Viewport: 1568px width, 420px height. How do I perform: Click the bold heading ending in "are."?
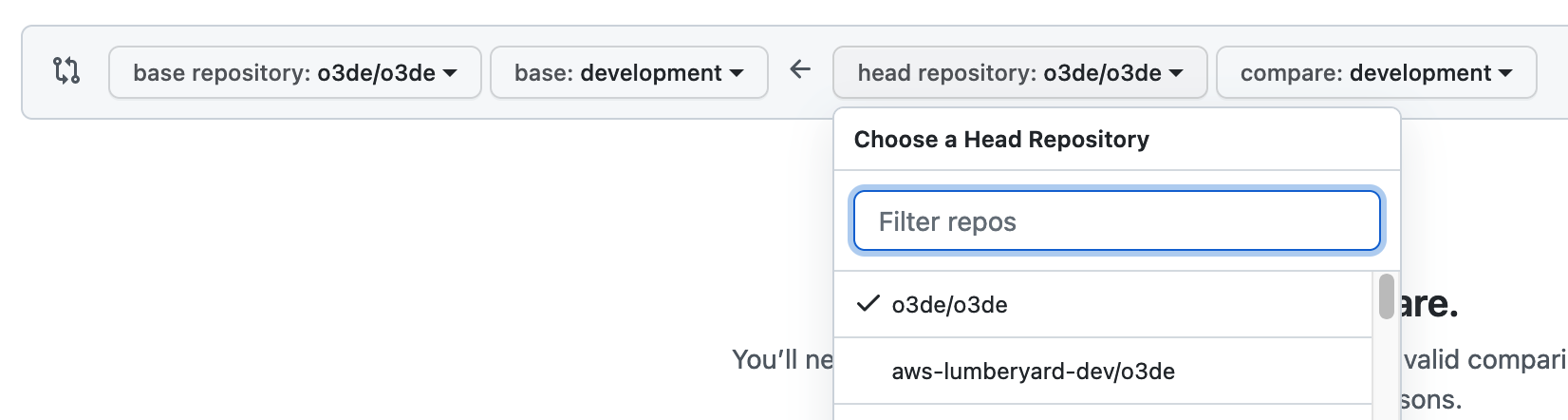tap(1429, 304)
